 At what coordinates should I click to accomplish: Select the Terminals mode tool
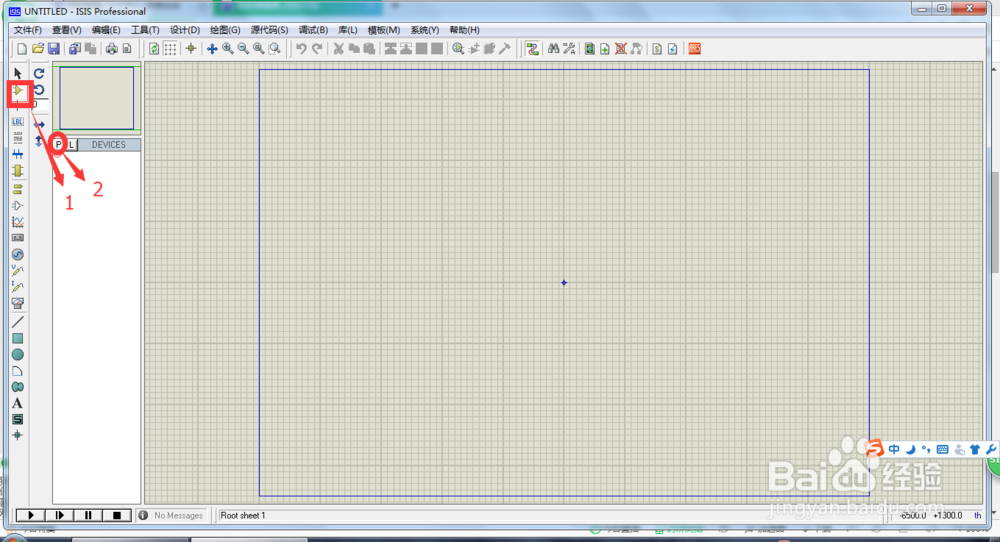tap(18, 189)
